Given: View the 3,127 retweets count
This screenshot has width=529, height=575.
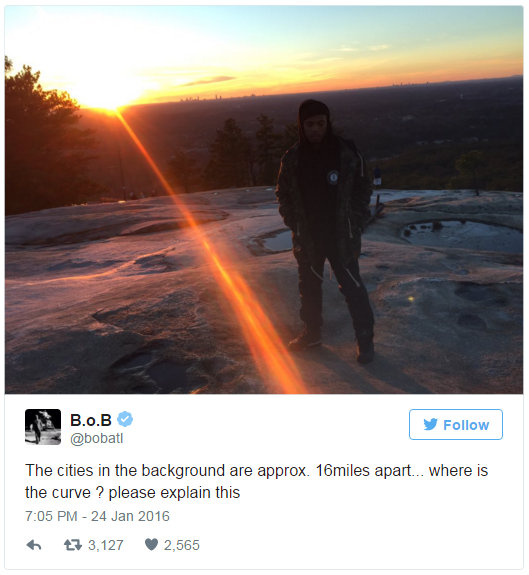Looking at the screenshot, I should click(x=106, y=545).
